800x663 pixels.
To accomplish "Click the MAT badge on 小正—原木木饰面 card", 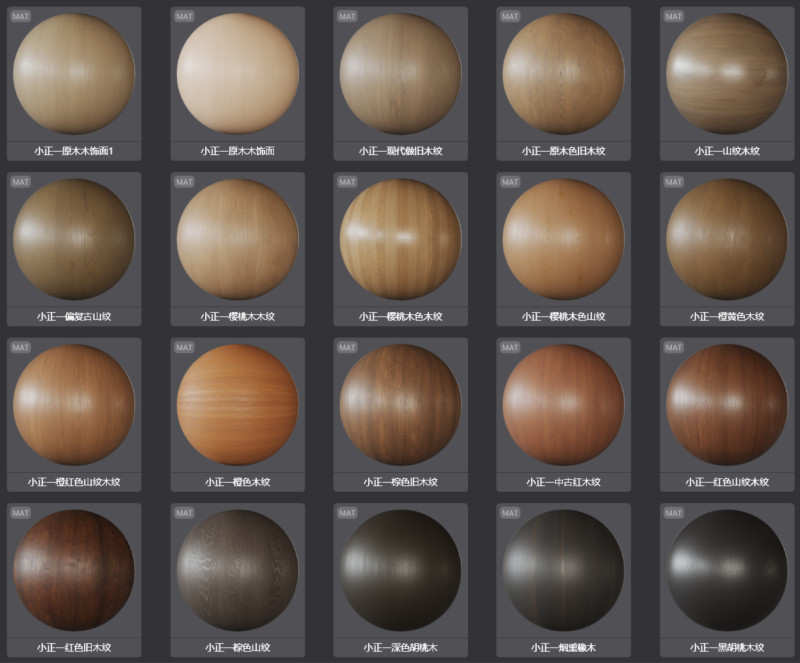I will click(184, 16).
